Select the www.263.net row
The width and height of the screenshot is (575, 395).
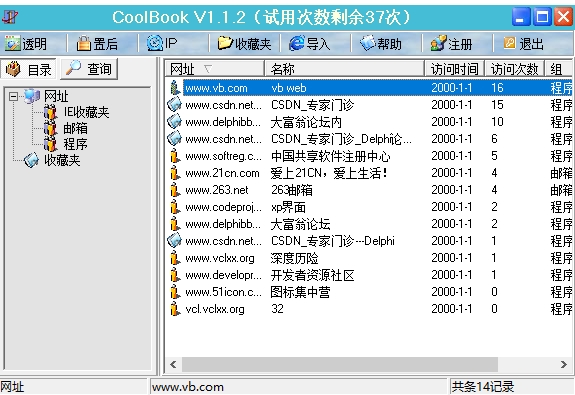coord(369,190)
